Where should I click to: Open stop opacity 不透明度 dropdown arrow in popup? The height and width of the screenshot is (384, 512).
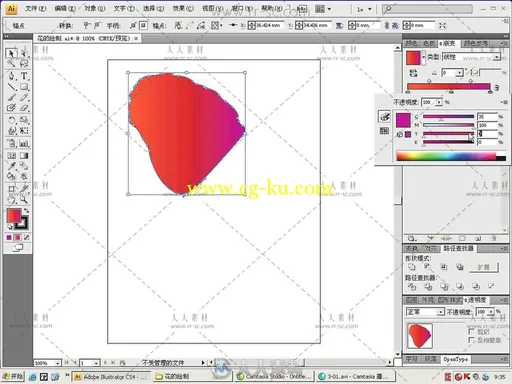tap(439, 102)
